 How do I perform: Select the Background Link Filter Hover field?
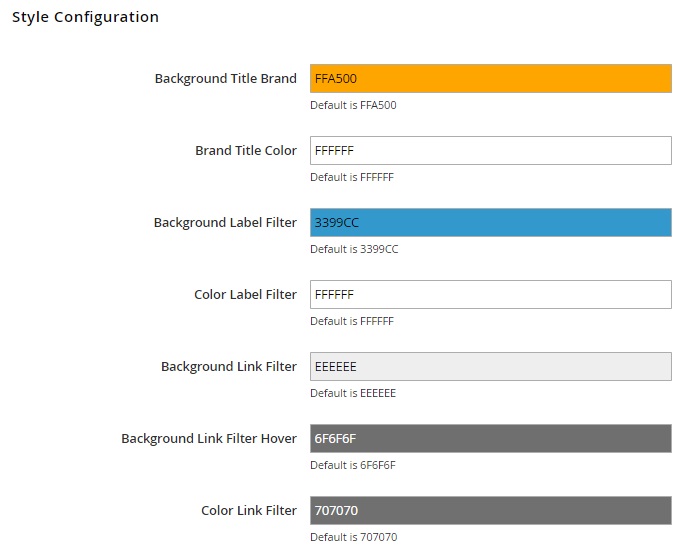coord(490,438)
